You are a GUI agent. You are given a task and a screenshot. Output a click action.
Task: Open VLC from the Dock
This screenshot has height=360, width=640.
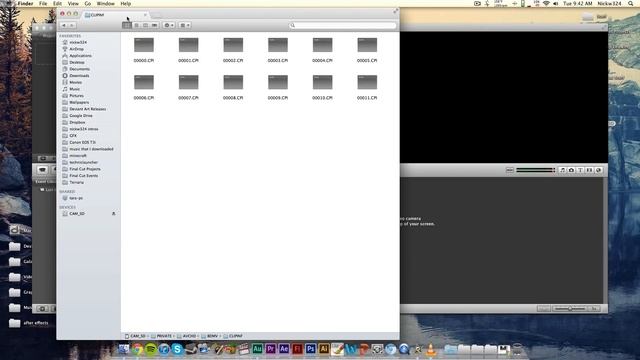tap(431, 349)
